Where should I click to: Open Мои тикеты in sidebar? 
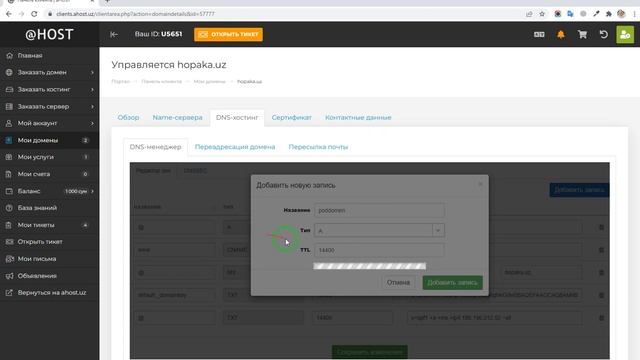click(49, 225)
